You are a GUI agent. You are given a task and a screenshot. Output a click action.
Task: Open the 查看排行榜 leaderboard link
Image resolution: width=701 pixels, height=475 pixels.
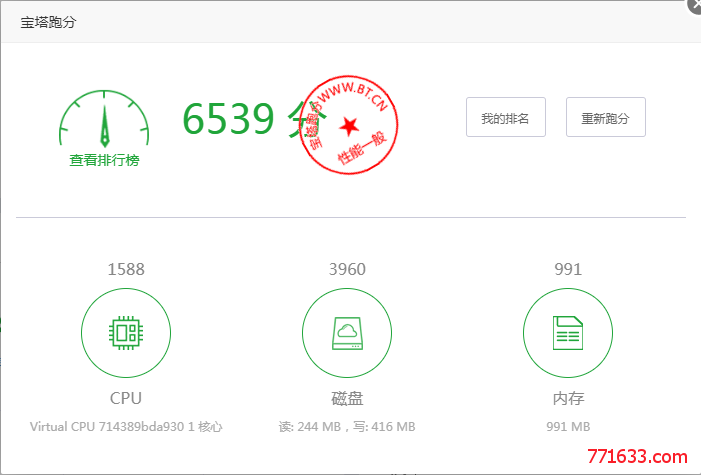point(104,160)
